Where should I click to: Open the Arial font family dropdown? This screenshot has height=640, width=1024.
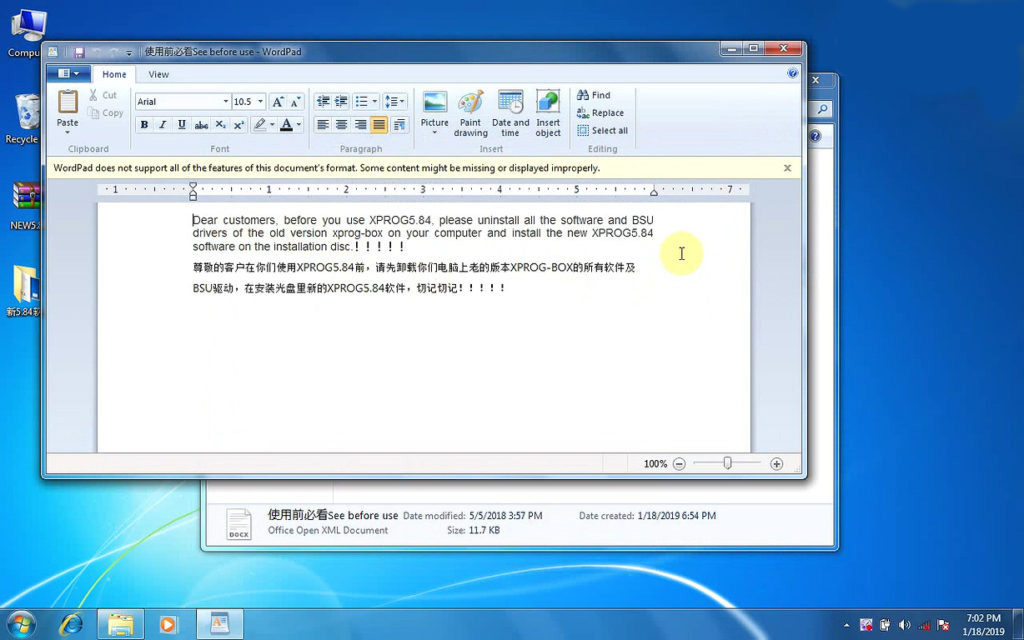pyautogui.click(x=226, y=102)
